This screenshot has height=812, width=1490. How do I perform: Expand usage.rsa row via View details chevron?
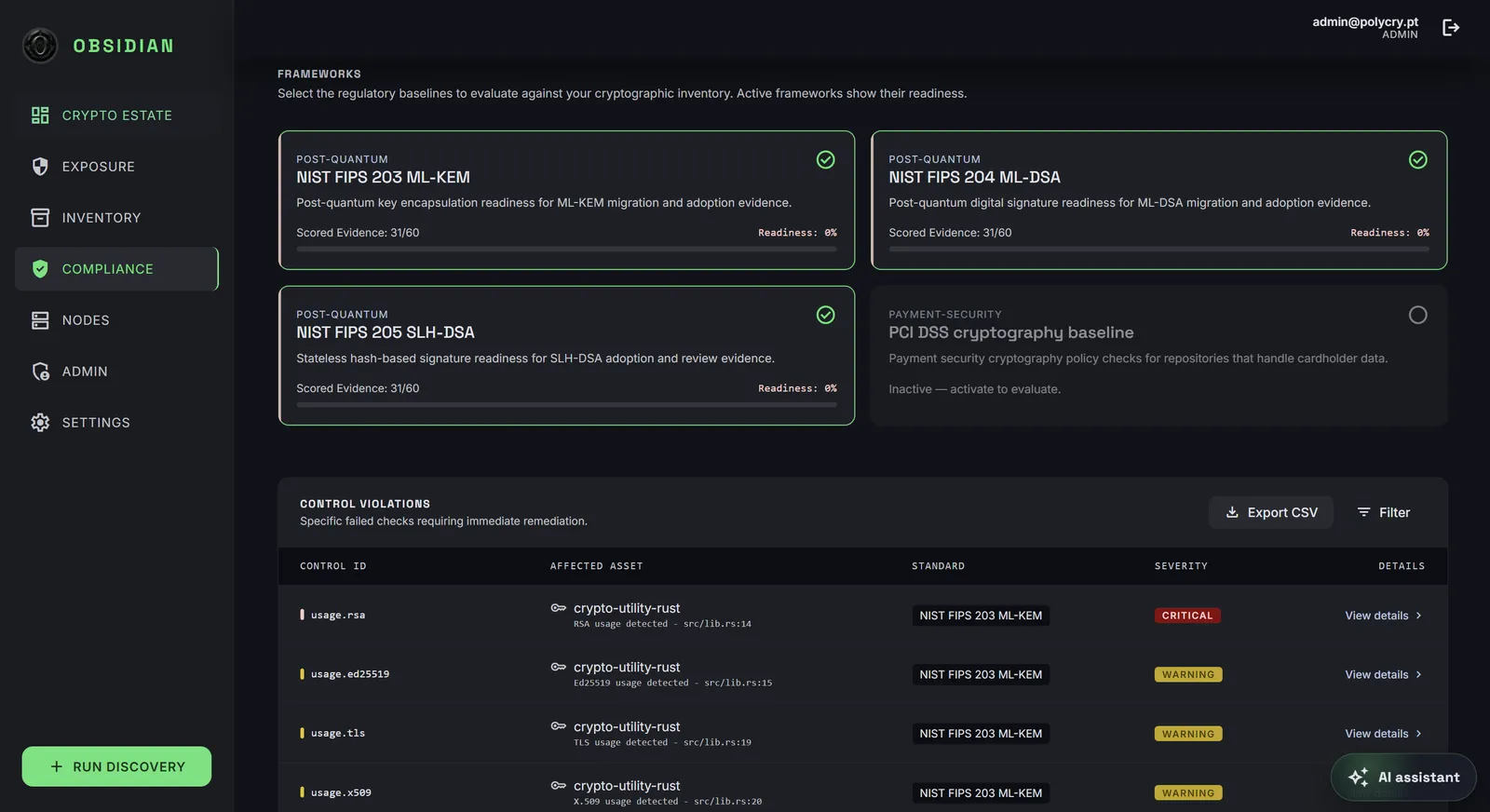(1418, 616)
